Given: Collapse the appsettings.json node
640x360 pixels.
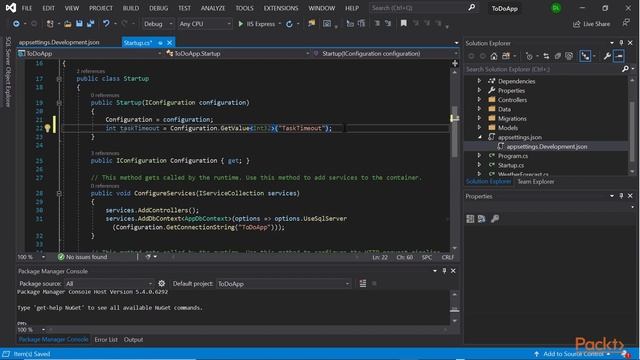Looking at the screenshot, I should click(x=479, y=137).
